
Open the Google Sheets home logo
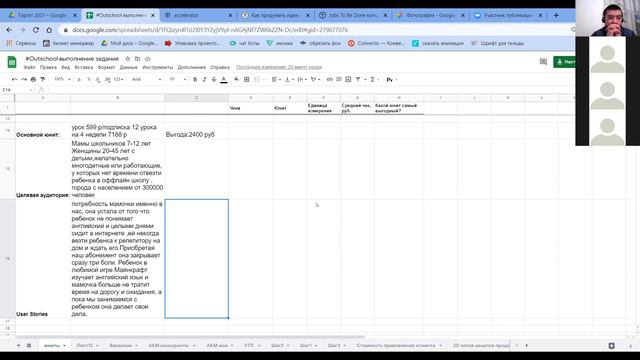coord(12,62)
